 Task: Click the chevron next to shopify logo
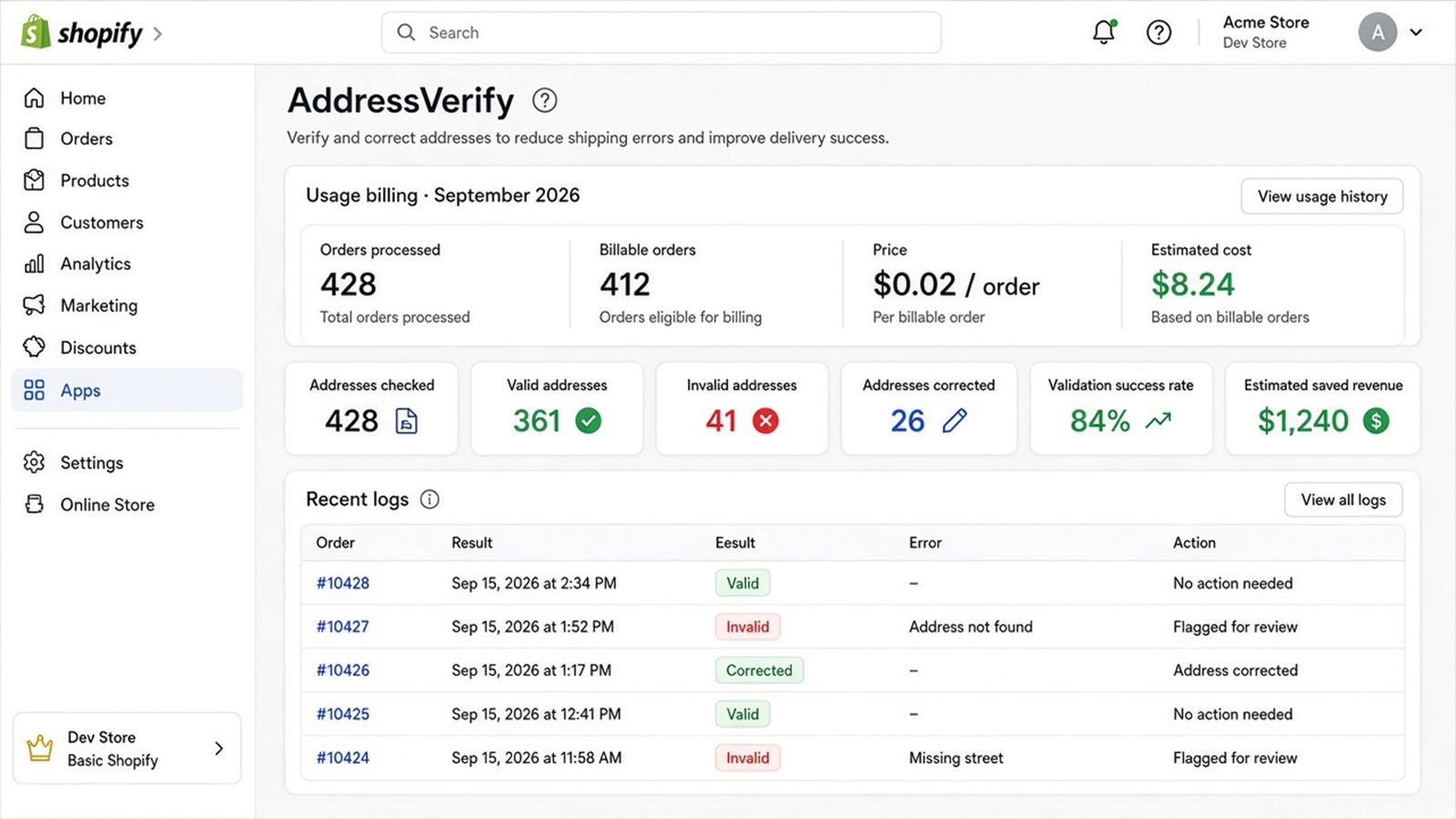(158, 34)
